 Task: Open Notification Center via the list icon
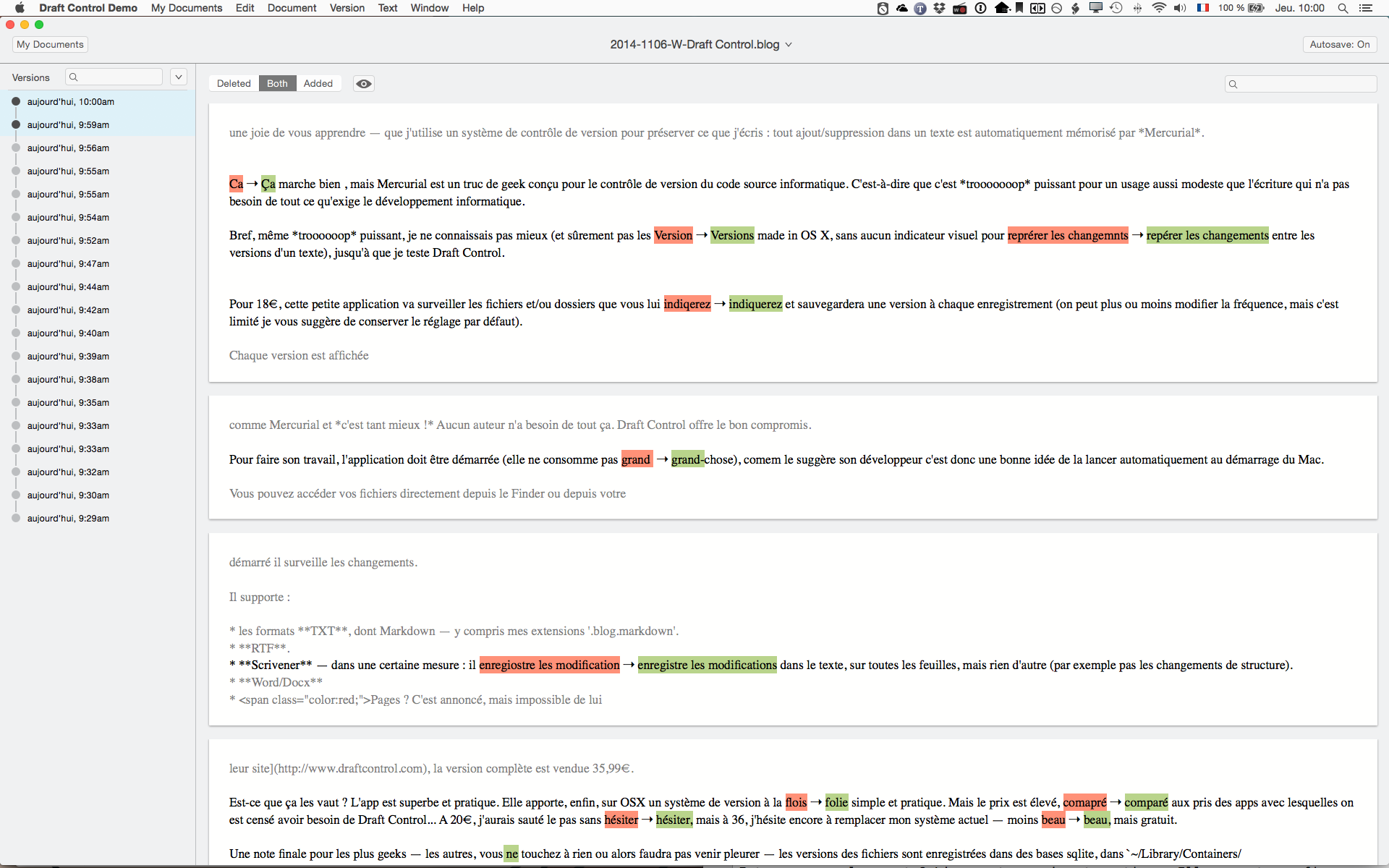pos(1367,8)
